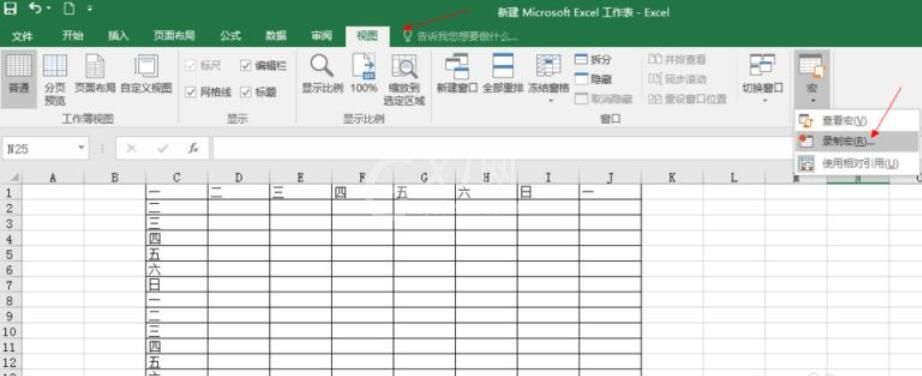
Task: Click the 取消隐藏 unhide button
Action: pyautogui.click(x=603, y=99)
